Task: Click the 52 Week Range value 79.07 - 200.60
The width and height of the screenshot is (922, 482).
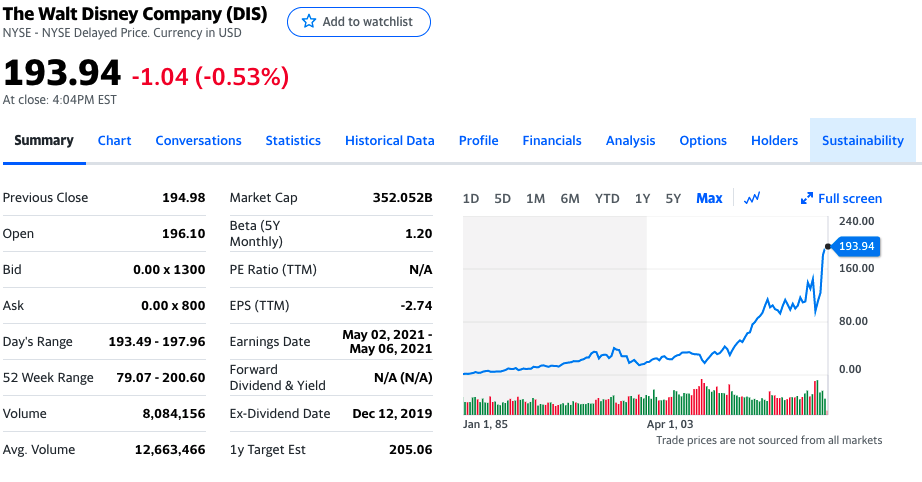Action: (161, 377)
